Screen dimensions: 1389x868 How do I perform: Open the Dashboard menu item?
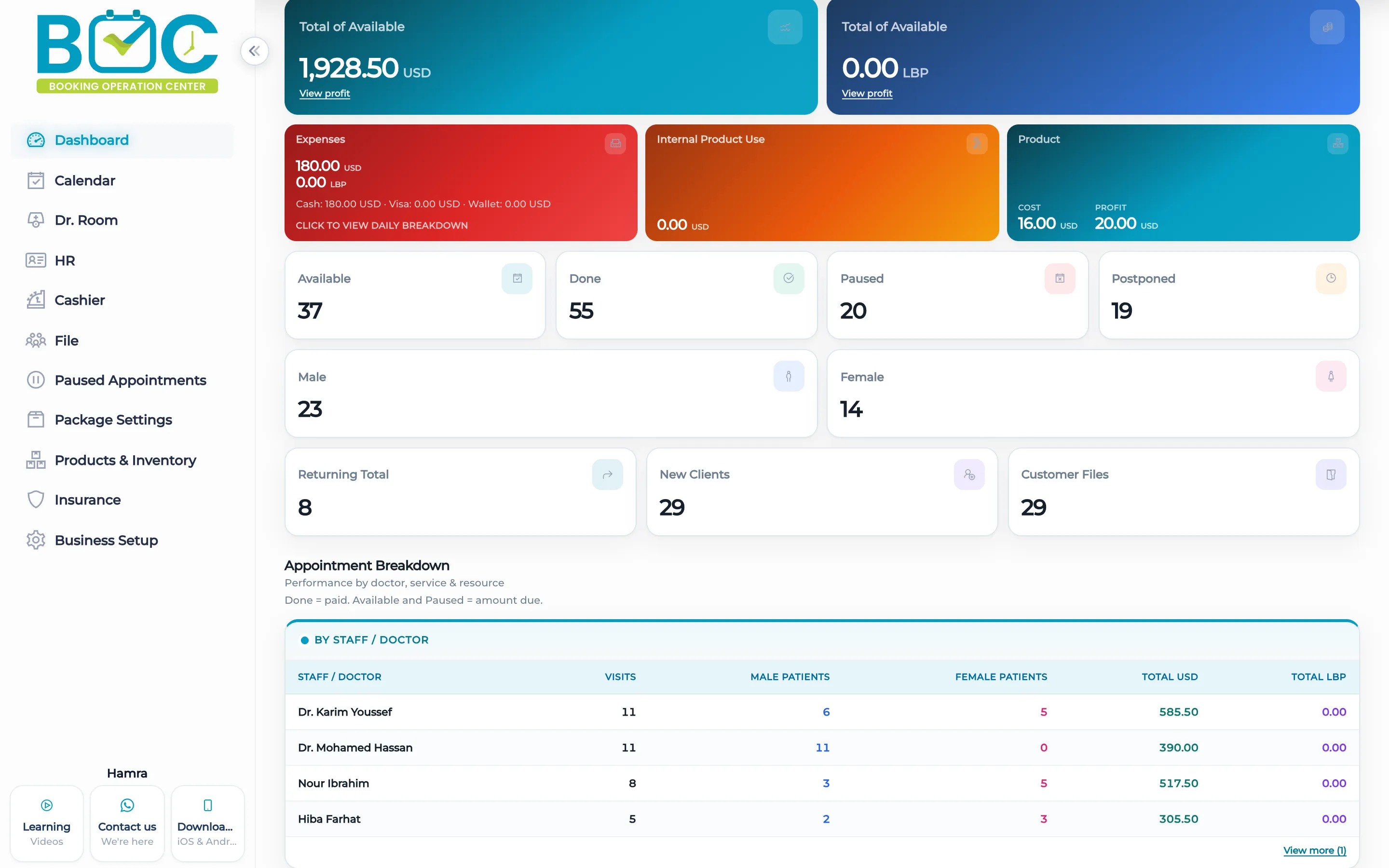122,140
